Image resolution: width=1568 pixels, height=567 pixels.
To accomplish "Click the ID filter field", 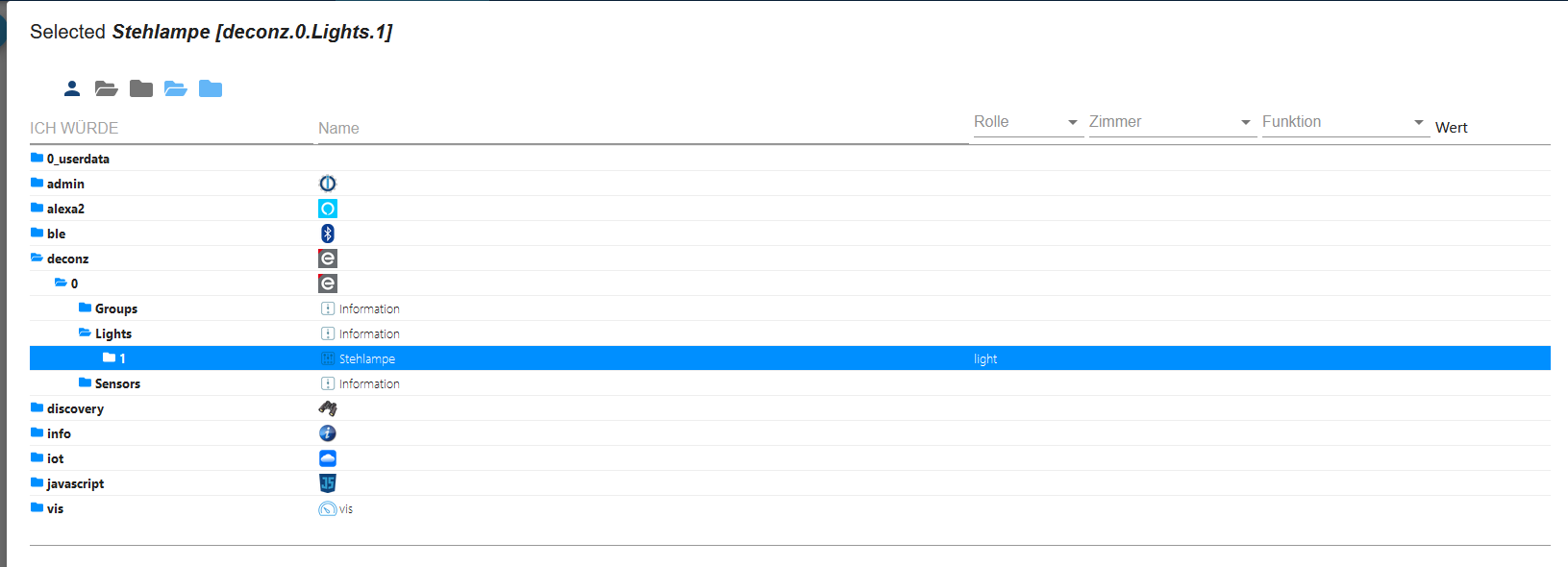I will [x=171, y=129].
